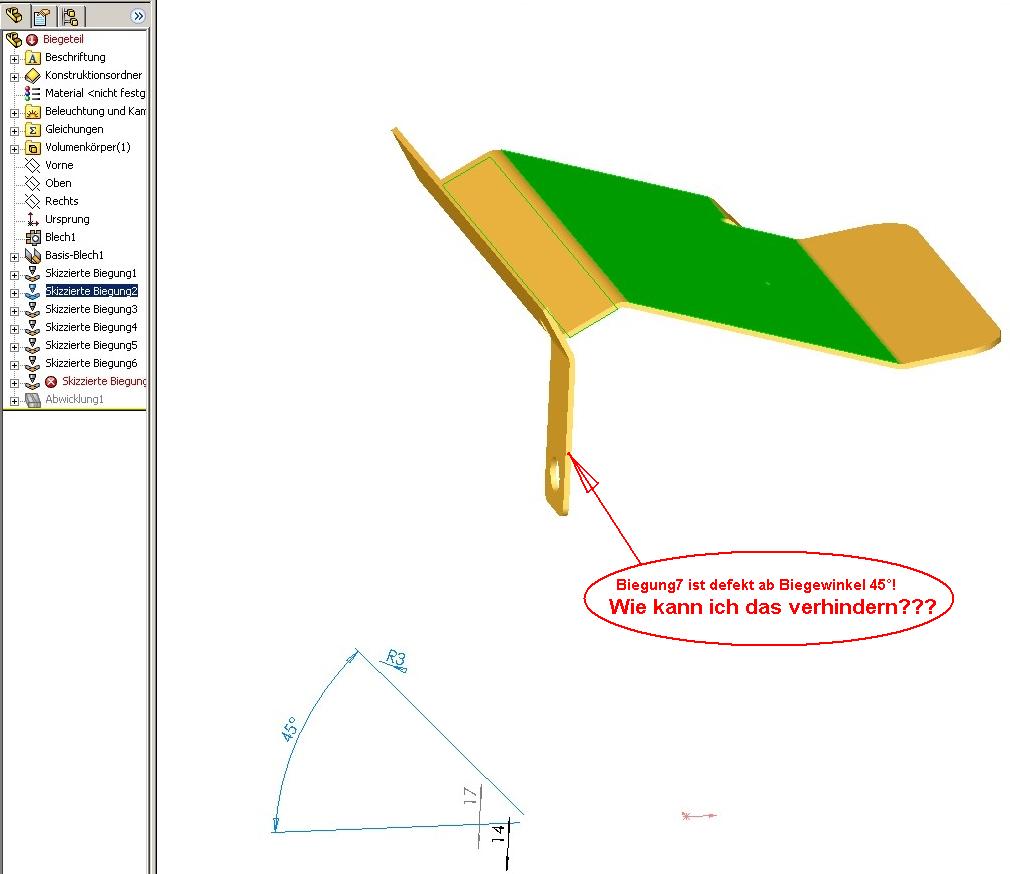Screen dimensions: 1010x874
Task: Click the Material icon
Action: (x=32, y=93)
